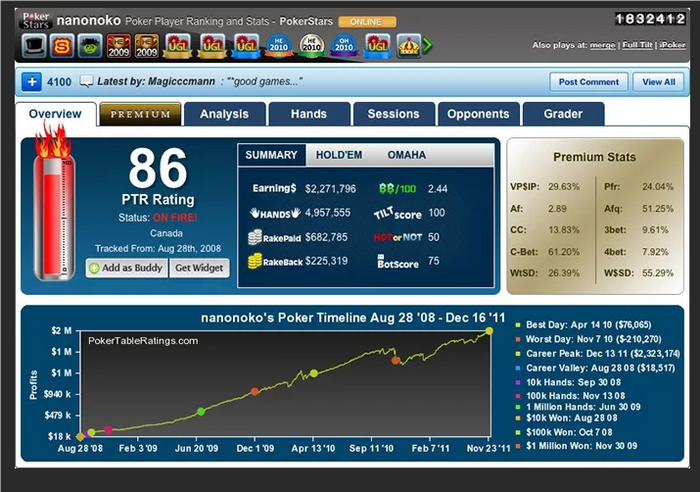700x492 pixels.
Task: Click the Earnings value $2,271,796
Action: click(330, 189)
